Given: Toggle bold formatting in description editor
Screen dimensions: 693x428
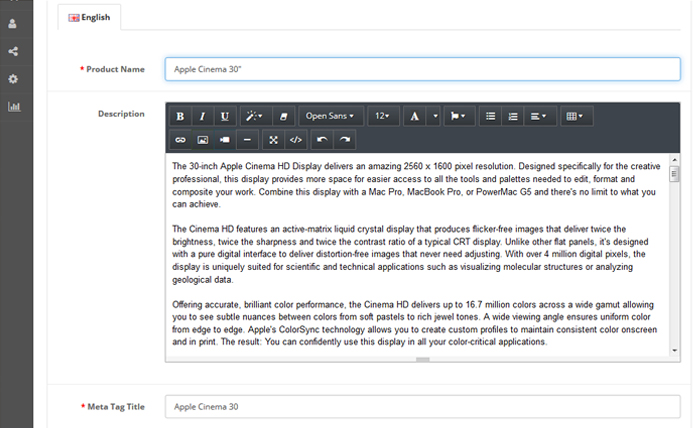Looking at the screenshot, I should coord(180,116).
